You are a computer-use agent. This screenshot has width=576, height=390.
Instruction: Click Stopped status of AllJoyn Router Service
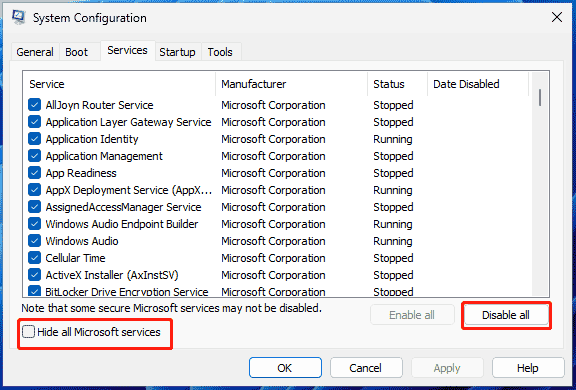(x=393, y=105)
